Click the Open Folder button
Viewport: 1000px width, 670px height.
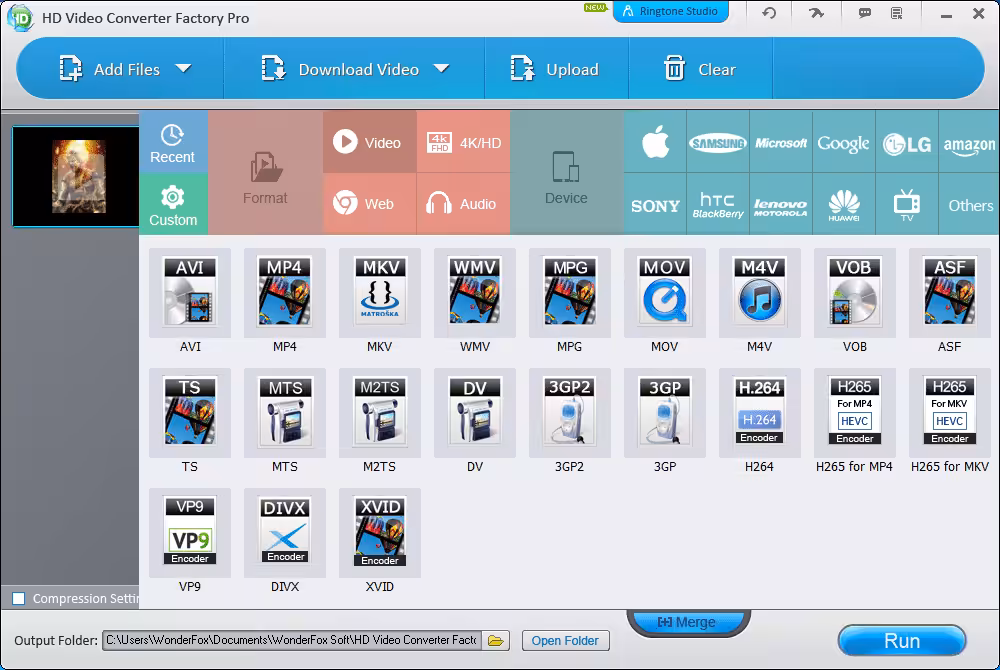pos(566,640)
